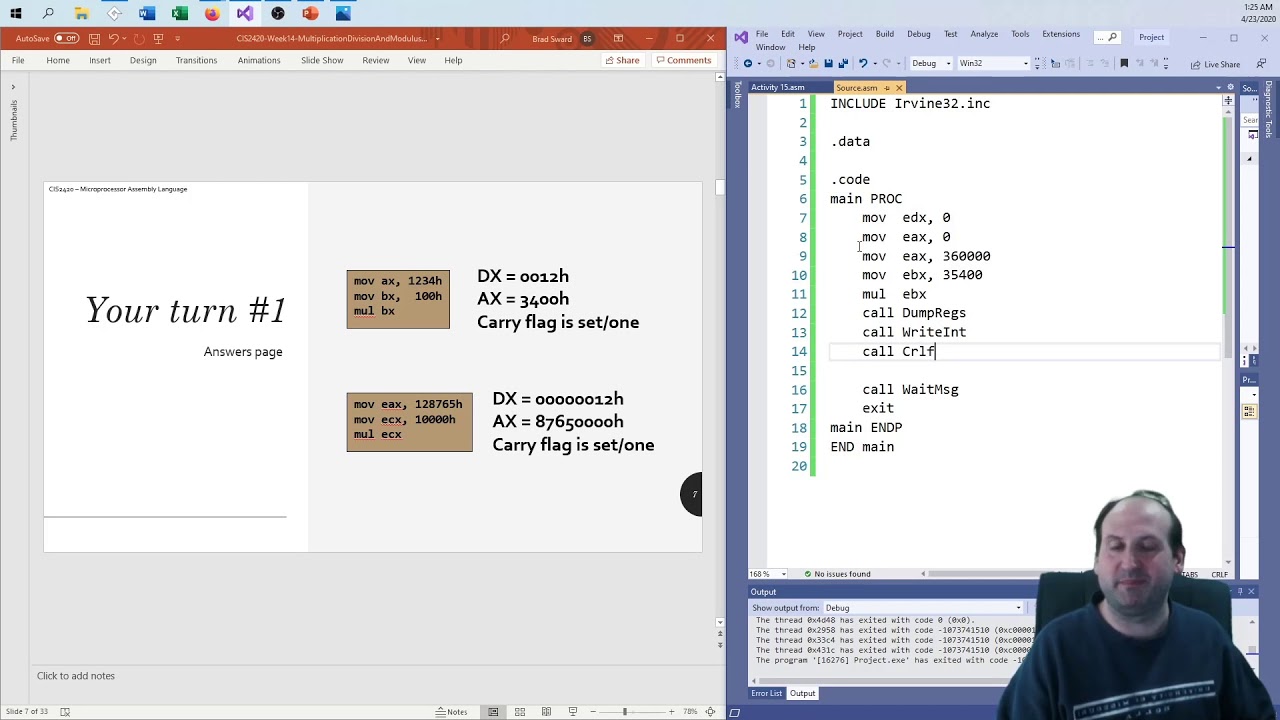This screenshot has width=1280, height=720.
Task: Pin the Source.asm tab
Action: click(x=886, y=88)
